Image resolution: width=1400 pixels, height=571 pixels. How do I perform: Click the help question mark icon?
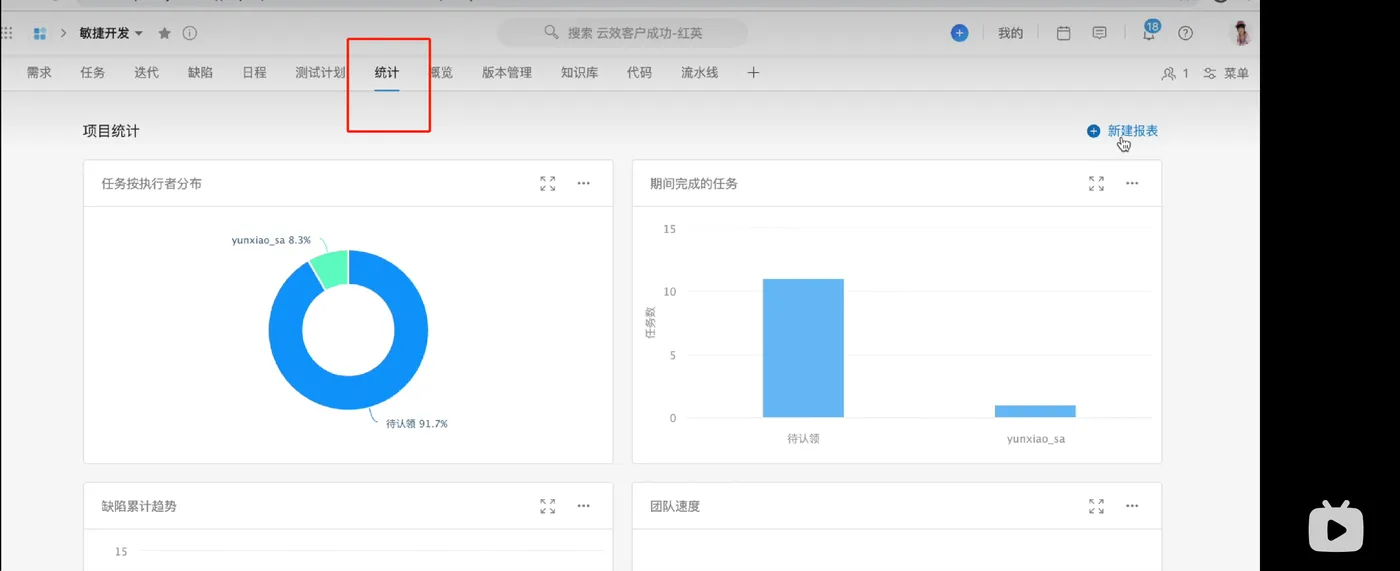1185,33
